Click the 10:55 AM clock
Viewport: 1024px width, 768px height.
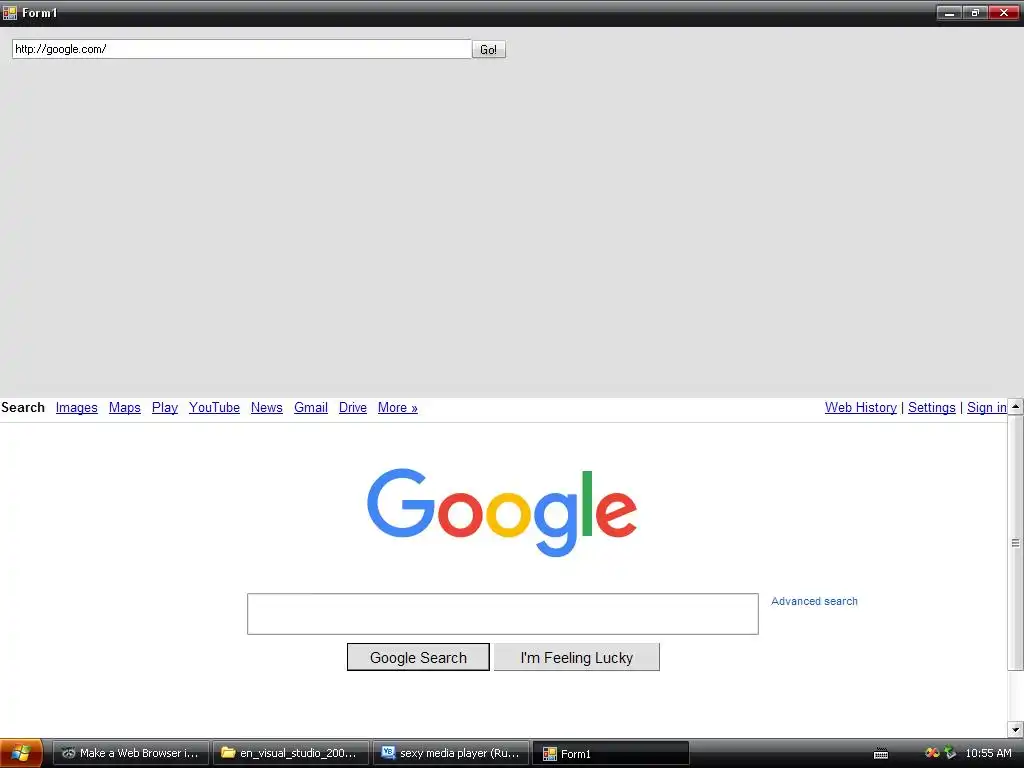coord(988,753)
